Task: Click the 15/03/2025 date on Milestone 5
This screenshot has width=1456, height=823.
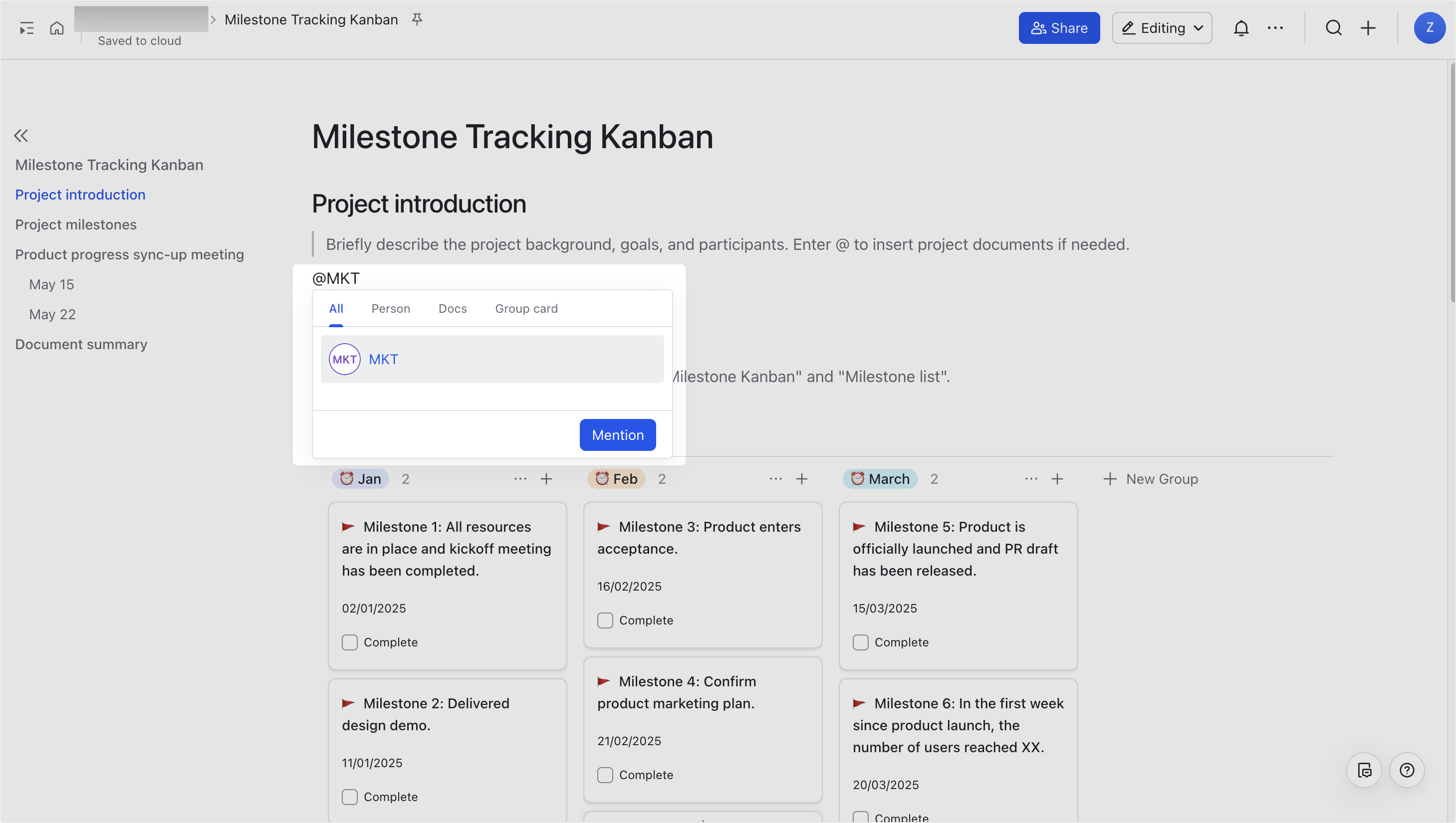Action: coord(884,608)
